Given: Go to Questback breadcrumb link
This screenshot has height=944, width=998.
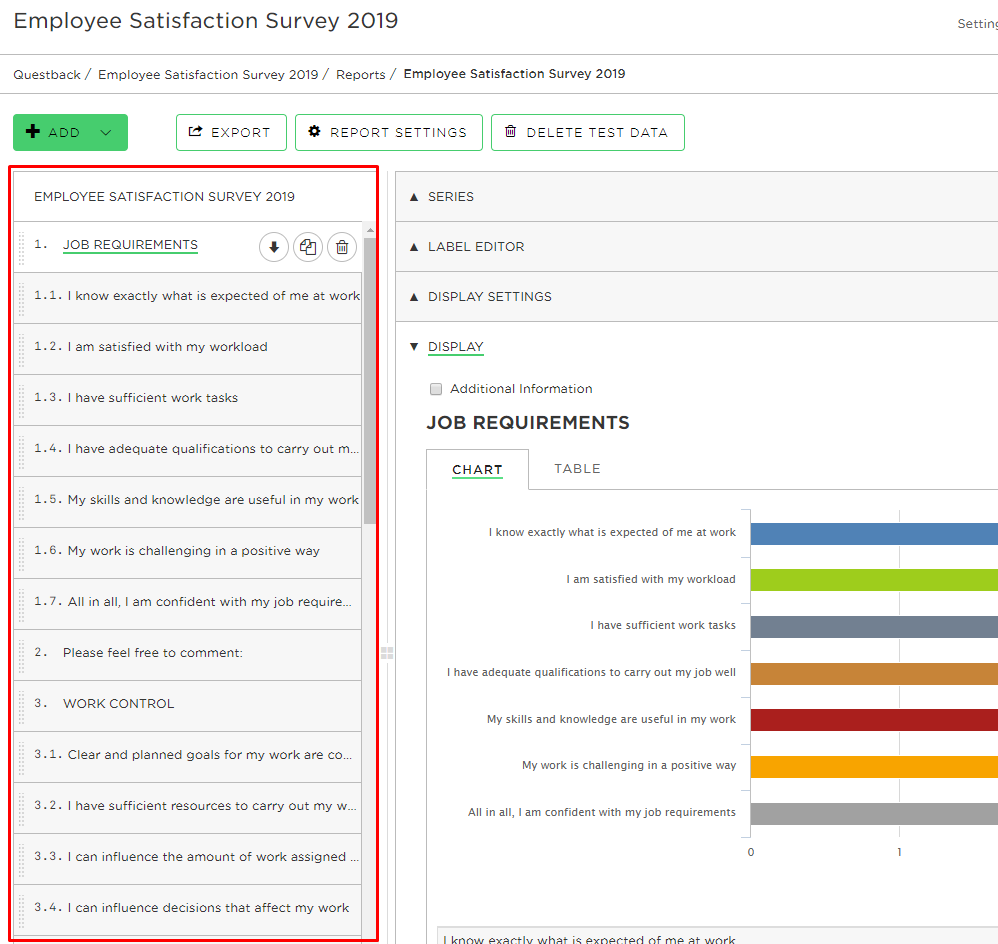Looking at the screenshot, I should coord(47,74).
